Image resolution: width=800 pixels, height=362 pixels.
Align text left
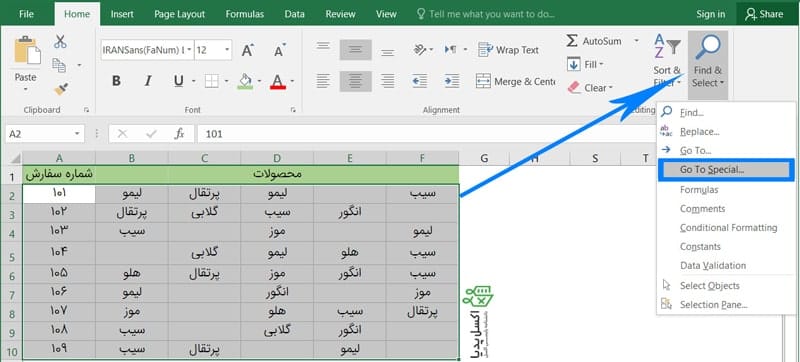(x=323, y=81)
